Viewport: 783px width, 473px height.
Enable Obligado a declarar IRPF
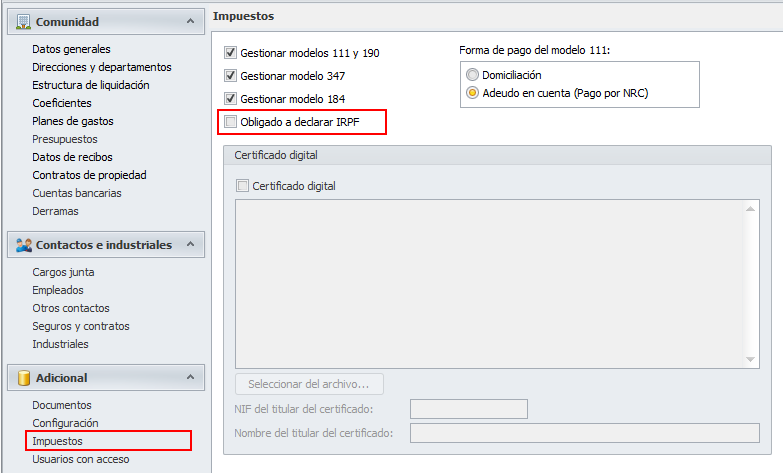(230, 121)
